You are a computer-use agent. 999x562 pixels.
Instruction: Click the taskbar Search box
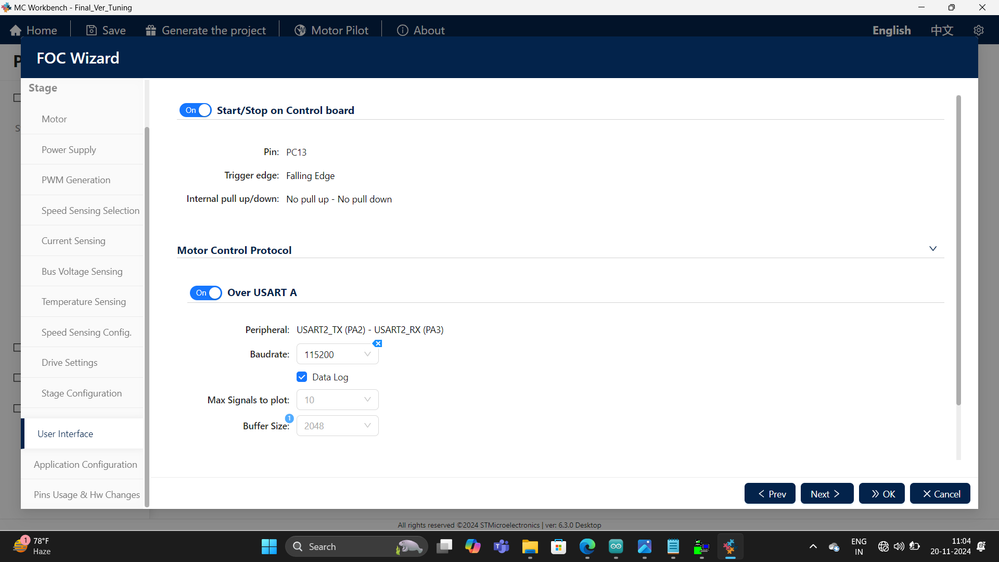point(356,547)
